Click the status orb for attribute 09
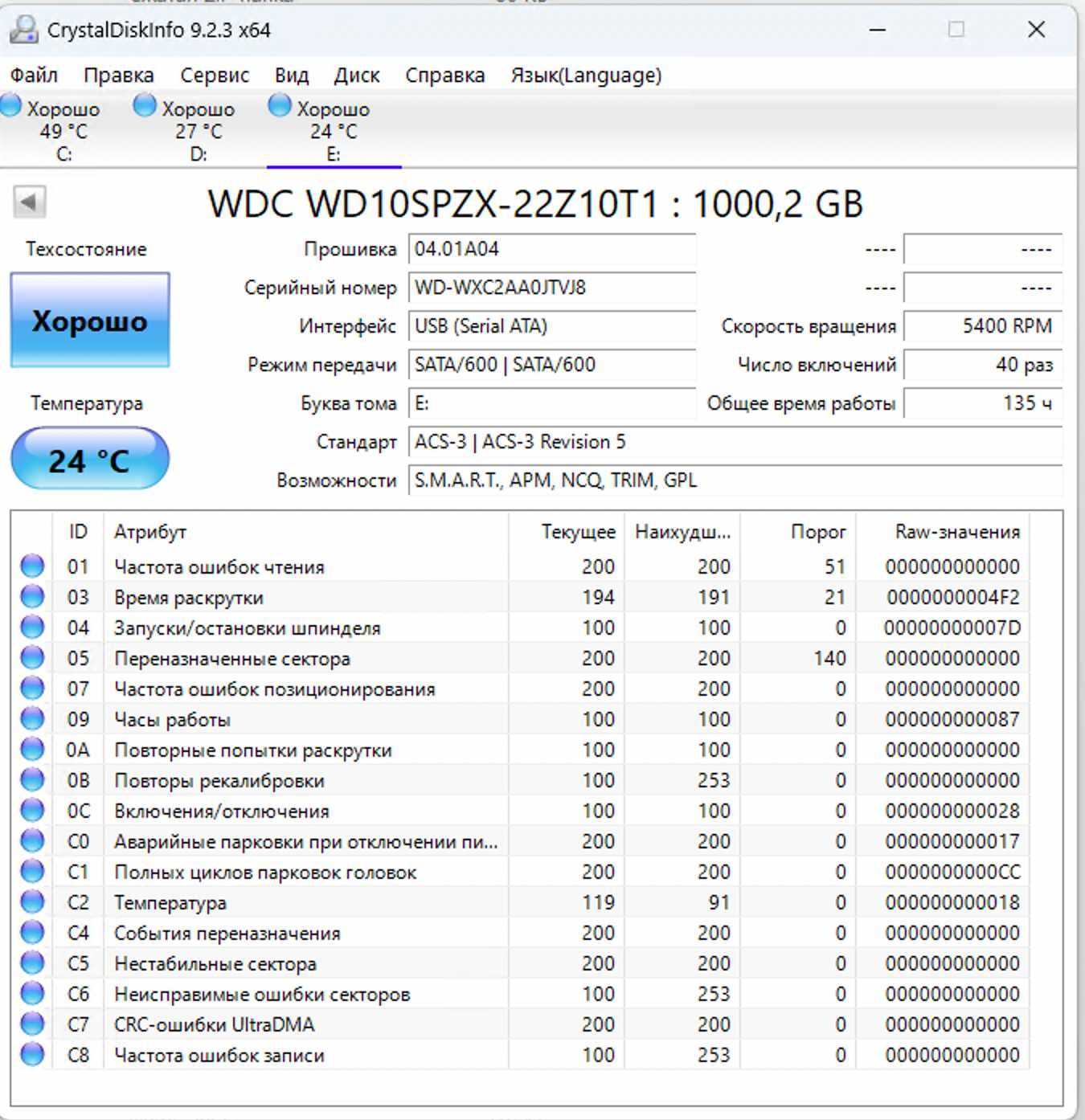 click(x=32, y=719)
